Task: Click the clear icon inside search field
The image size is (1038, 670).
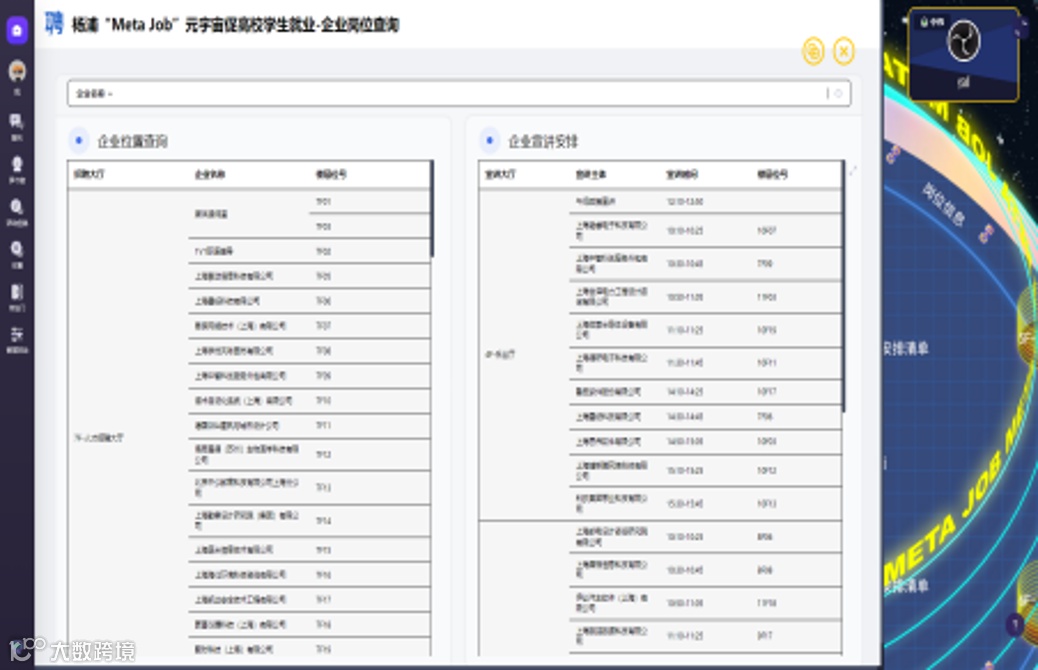Action: pos(838,93)
